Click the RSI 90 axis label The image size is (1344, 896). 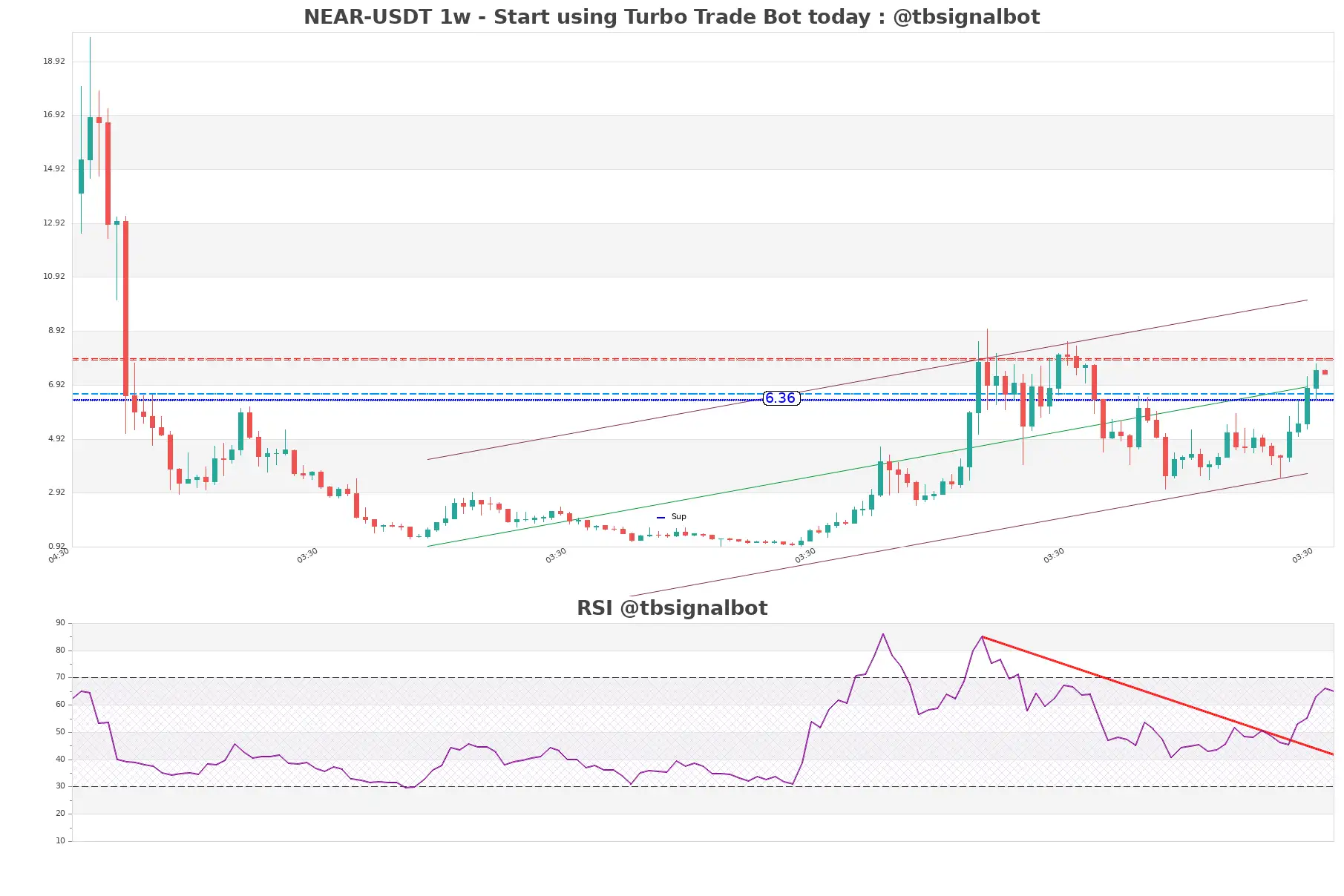tap(60, 623)
